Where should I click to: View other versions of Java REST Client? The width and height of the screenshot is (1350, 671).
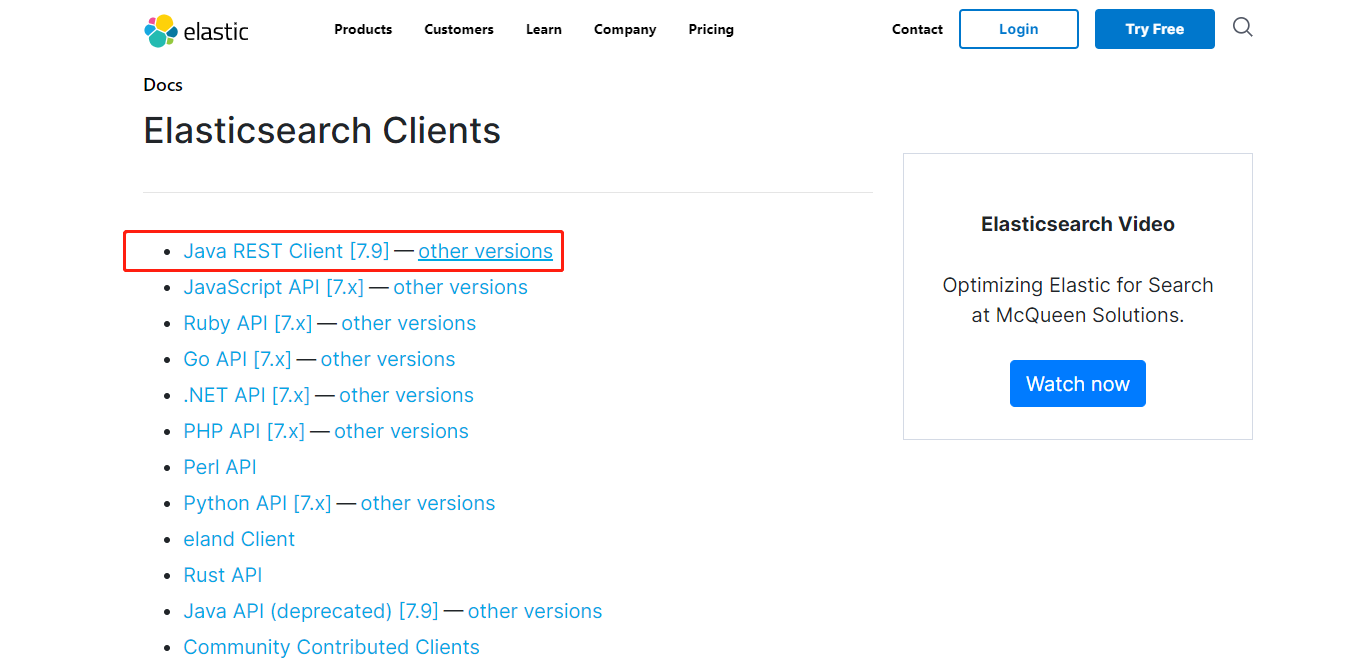click(x=485, y=251)
